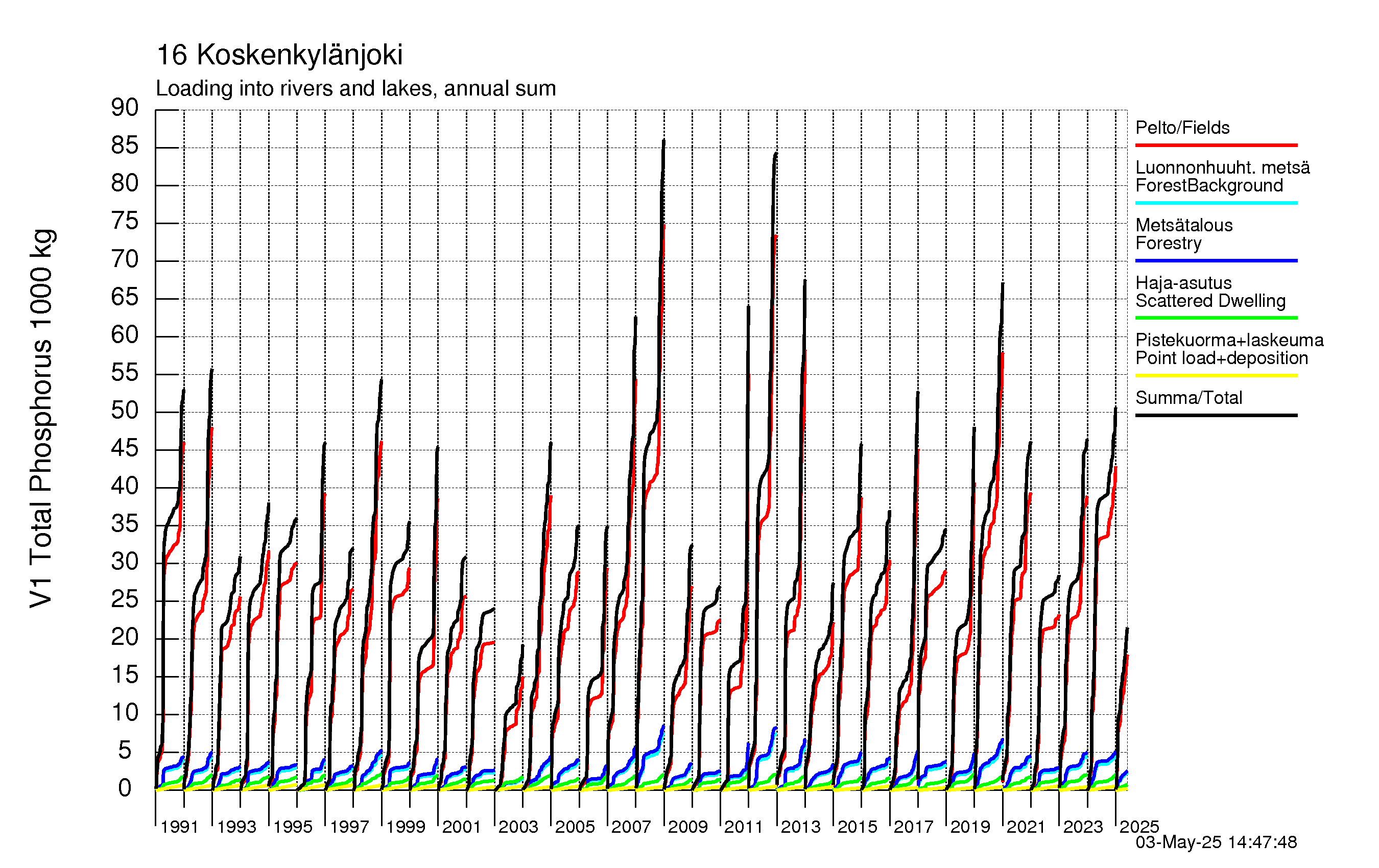Click the y-axis value 25
The image size is (1379, 868).
125,599
